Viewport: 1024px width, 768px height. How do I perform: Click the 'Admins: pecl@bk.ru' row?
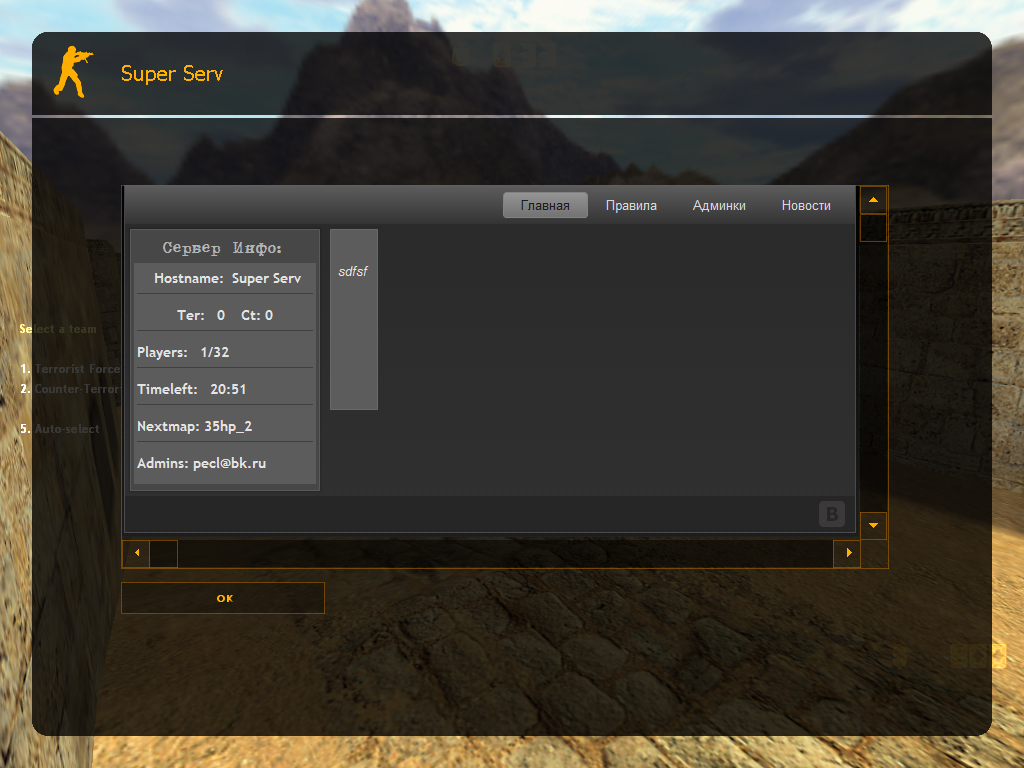(225, 463)
